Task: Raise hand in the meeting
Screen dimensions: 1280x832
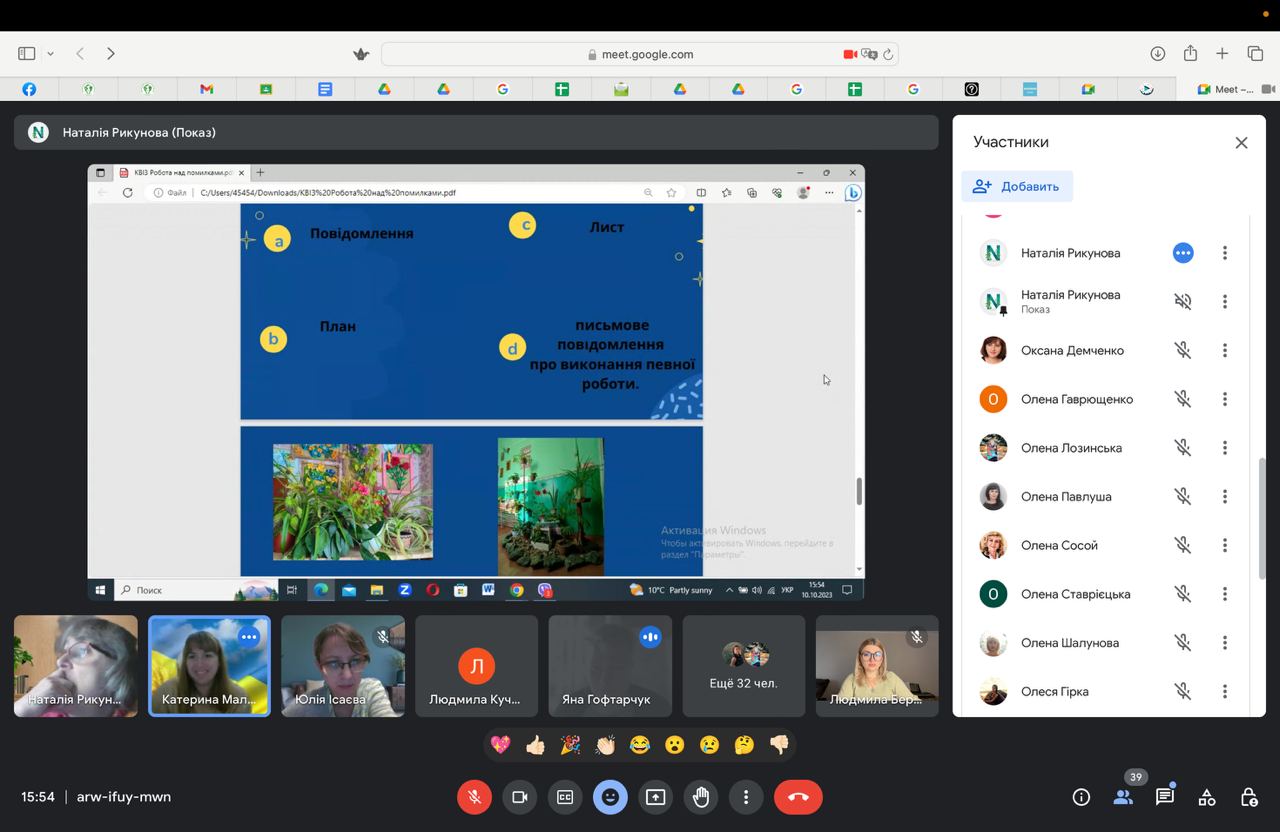Action: pos(701,797)
